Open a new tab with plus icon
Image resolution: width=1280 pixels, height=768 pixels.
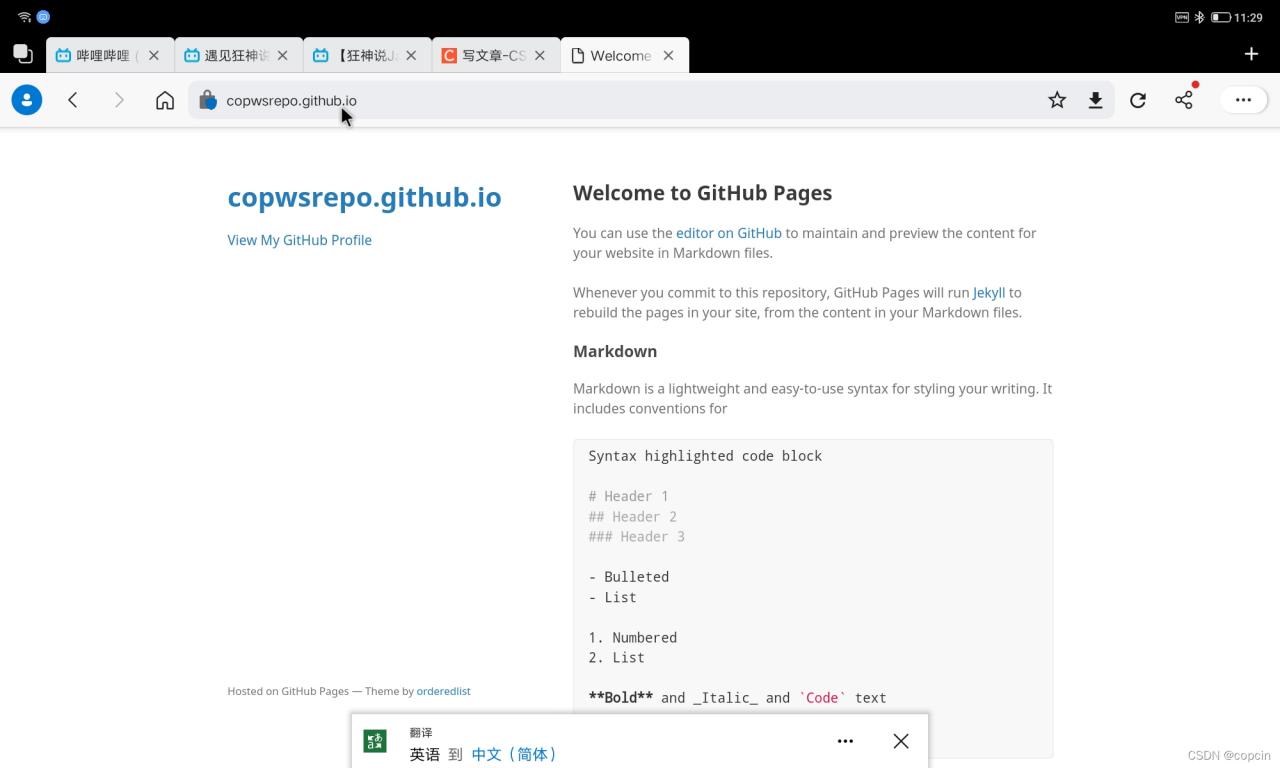[1251, 54]
